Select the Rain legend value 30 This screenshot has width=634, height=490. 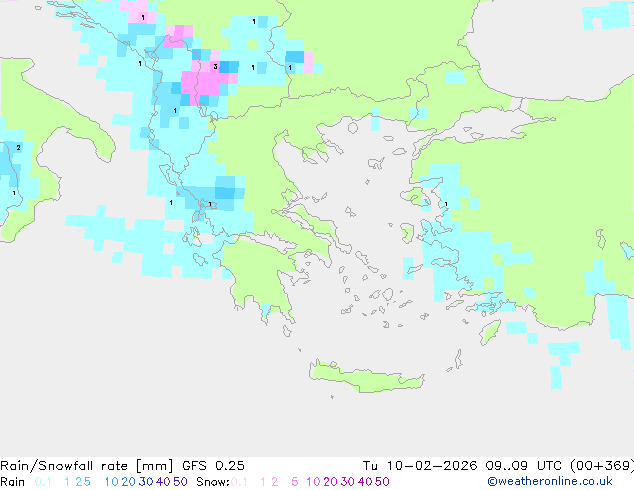click(146, 482)
